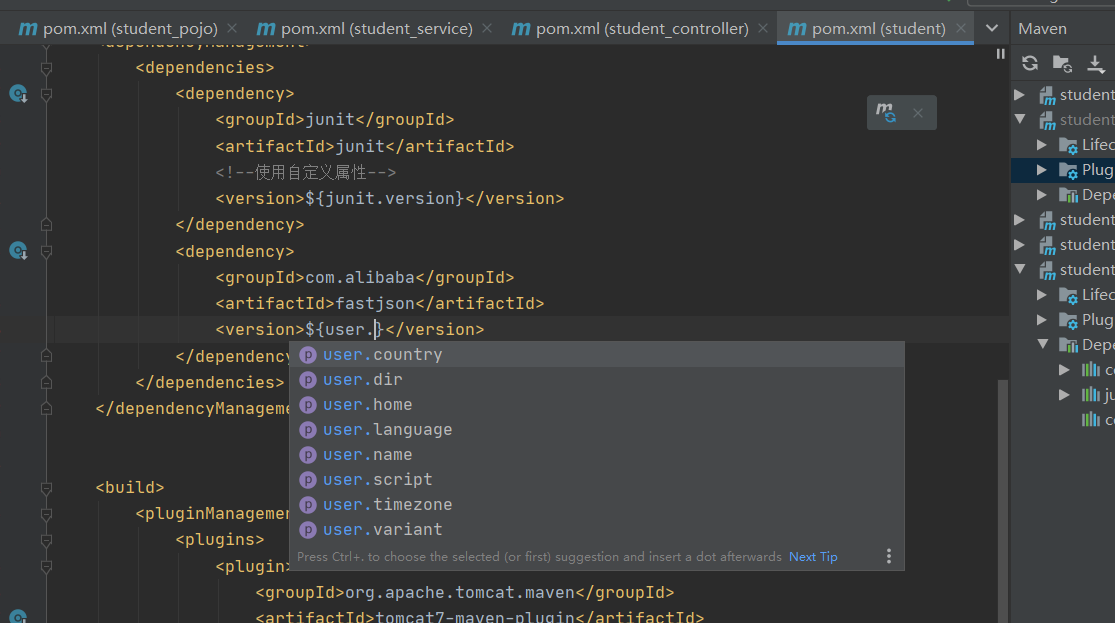Click the Next Tip link
Viewport: 1115px width, 623px height.
pyautogui.click(x=813, y=557)
